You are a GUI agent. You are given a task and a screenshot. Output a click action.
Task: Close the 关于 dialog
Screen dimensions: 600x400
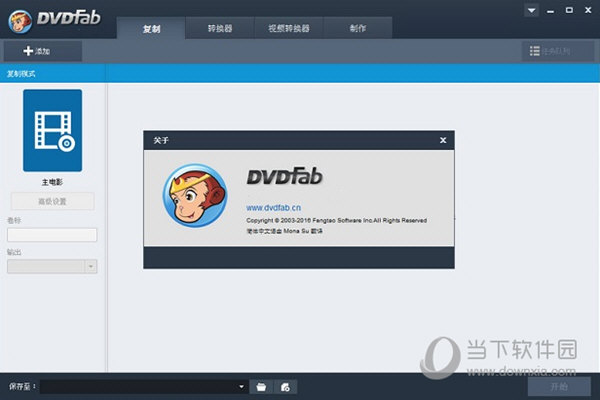tap(443, 140)
